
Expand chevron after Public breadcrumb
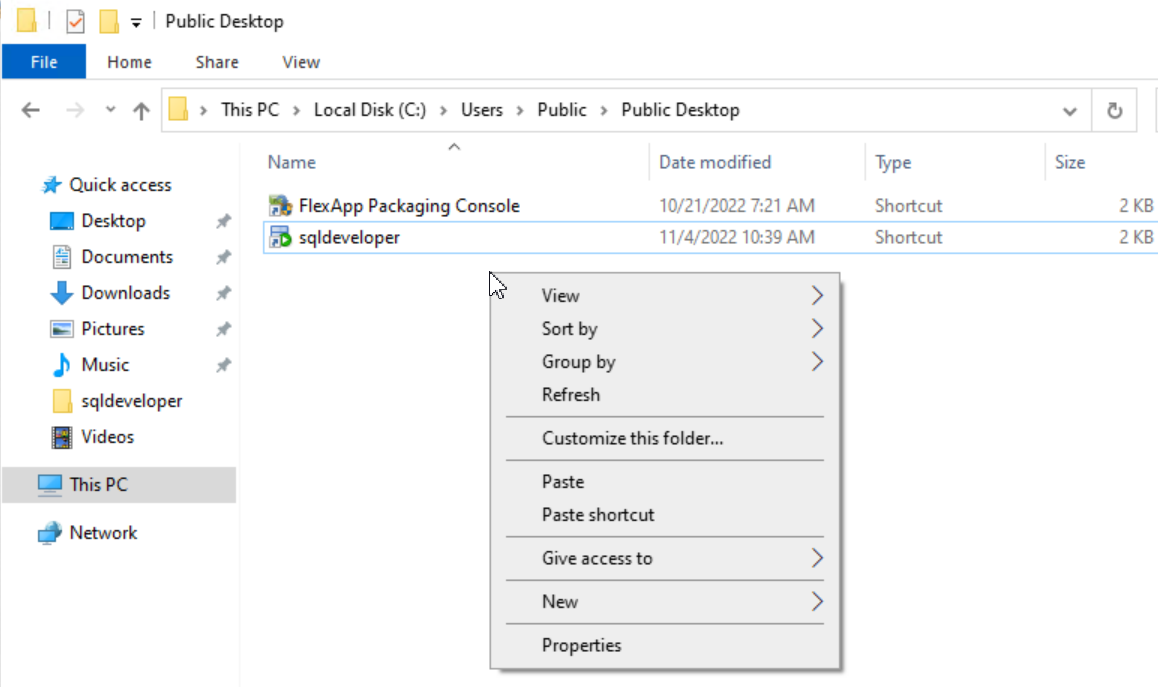[604, 110]
